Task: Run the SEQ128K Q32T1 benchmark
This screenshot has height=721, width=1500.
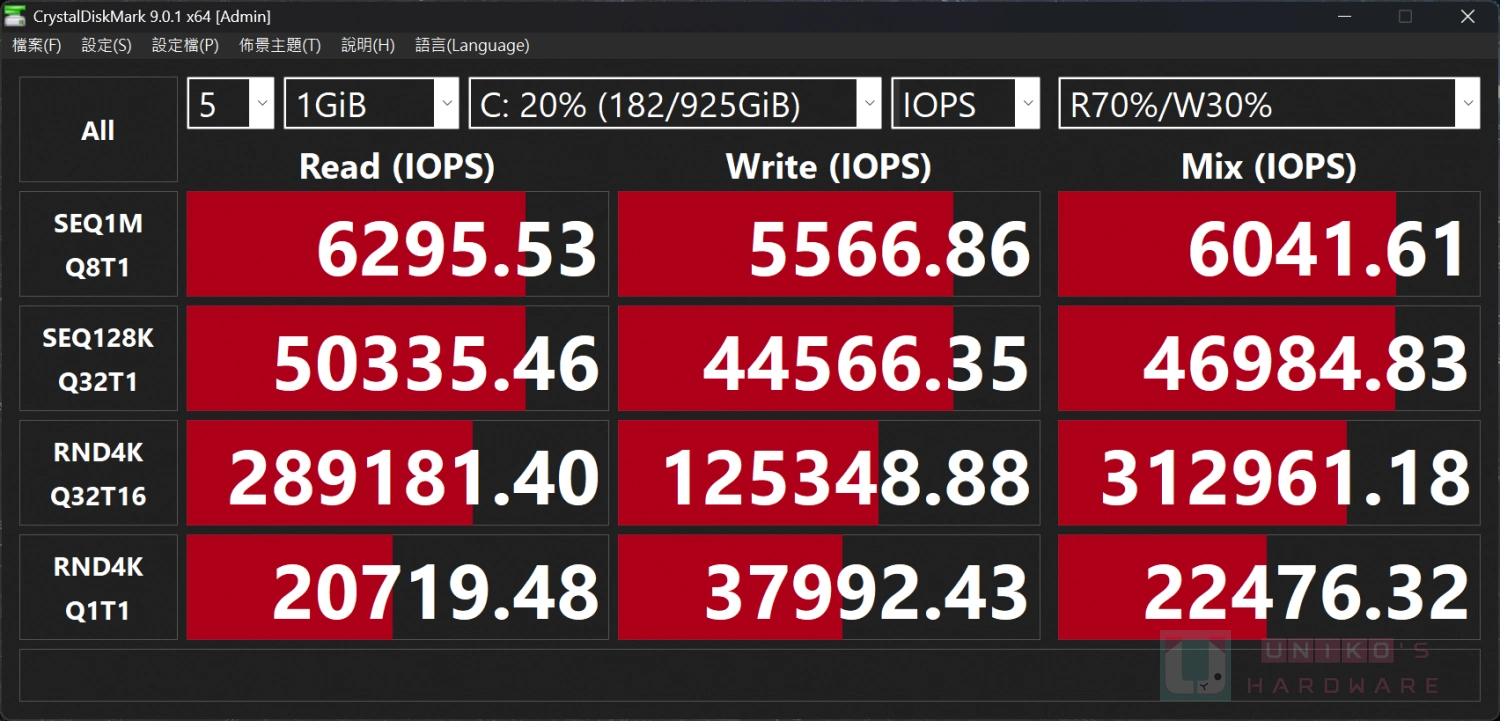Action: [x=98, y=359]
